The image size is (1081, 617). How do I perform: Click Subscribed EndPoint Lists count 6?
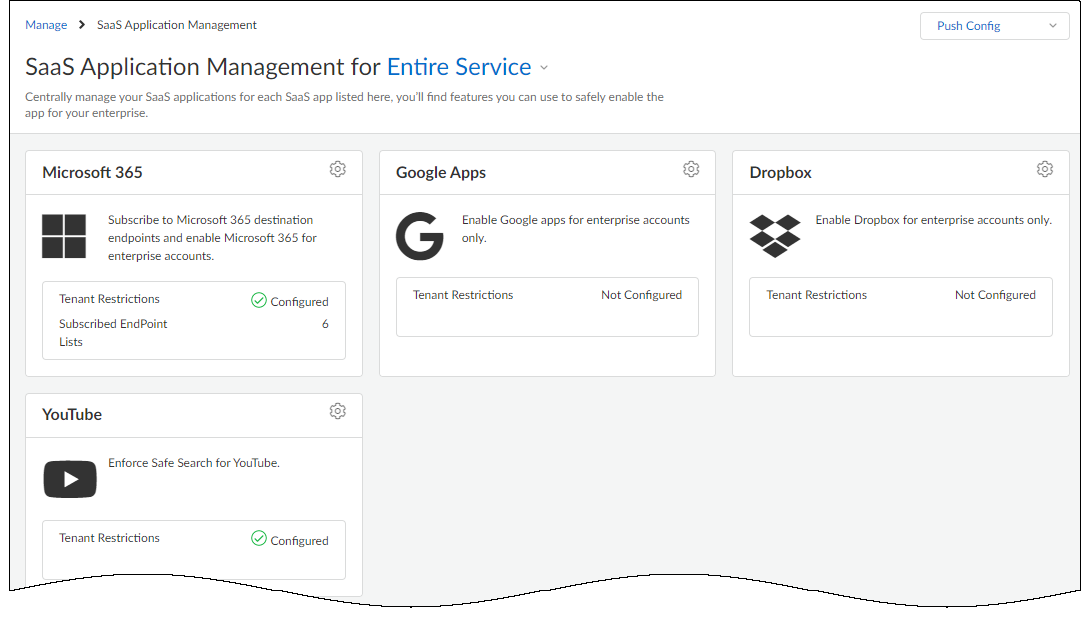click(x=325, y=324)
